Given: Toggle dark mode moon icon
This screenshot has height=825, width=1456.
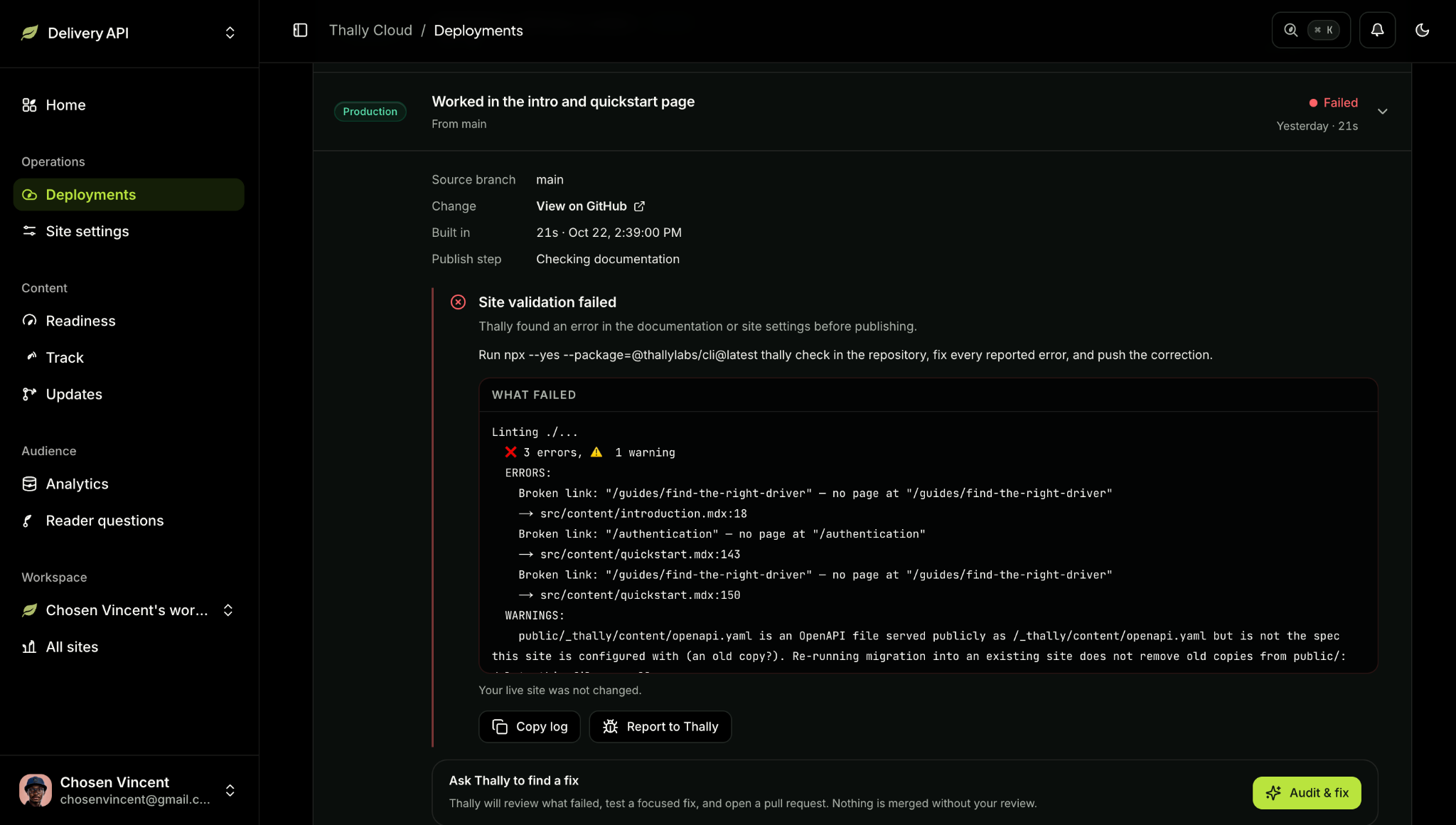Looking at the screenshot, I should [x=1423, y=30].
